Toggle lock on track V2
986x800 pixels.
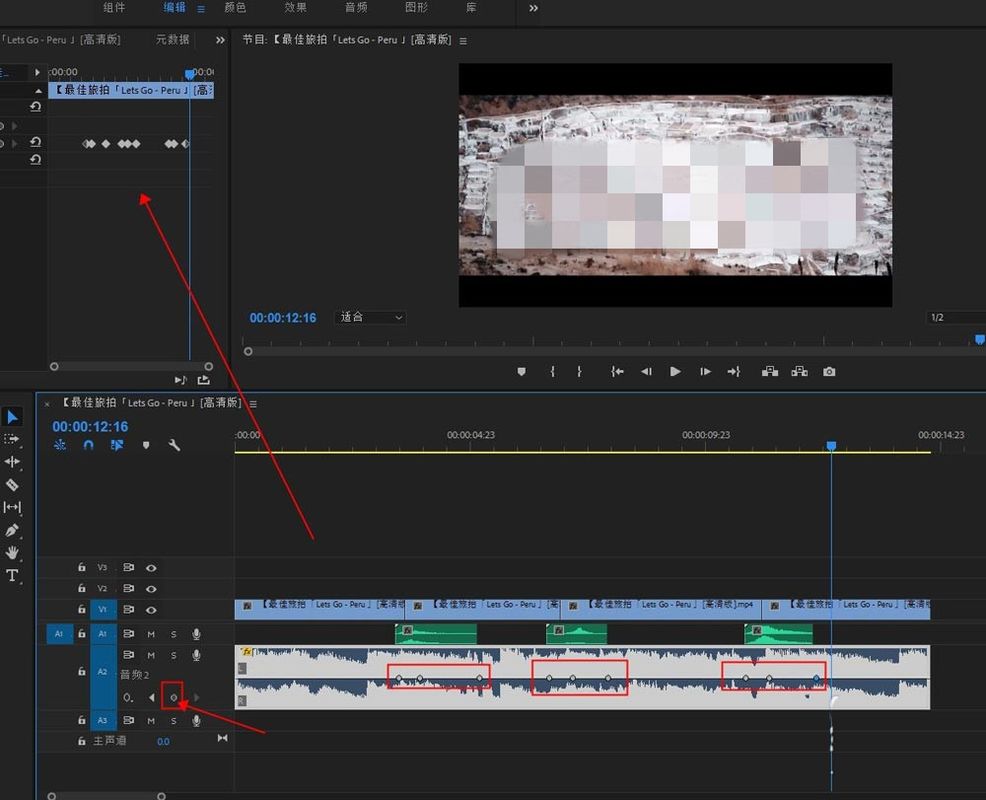coord(82,589)
